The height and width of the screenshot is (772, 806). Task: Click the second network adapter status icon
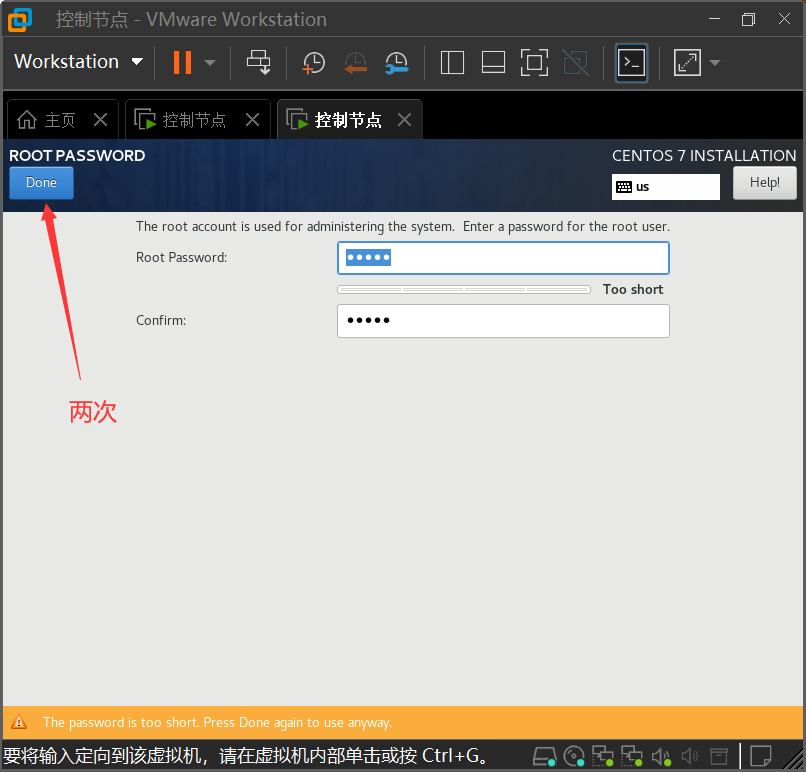(632, 756)
